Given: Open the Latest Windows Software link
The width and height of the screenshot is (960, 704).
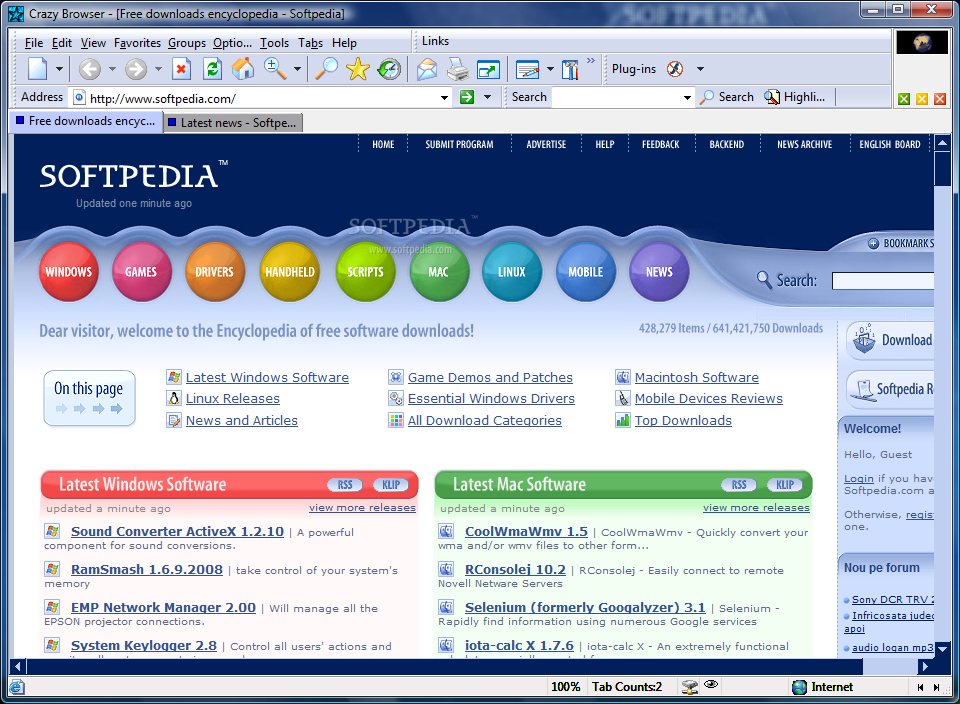Looking at the screenshot, I should point(268,378).
